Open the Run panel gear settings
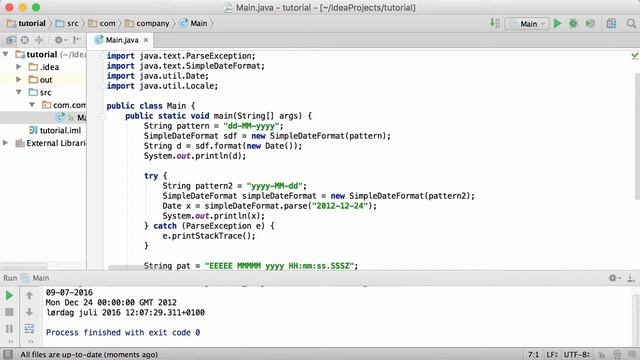Viewport: 640px width, 360px height. pyautogui.click(x=614, y=278)
